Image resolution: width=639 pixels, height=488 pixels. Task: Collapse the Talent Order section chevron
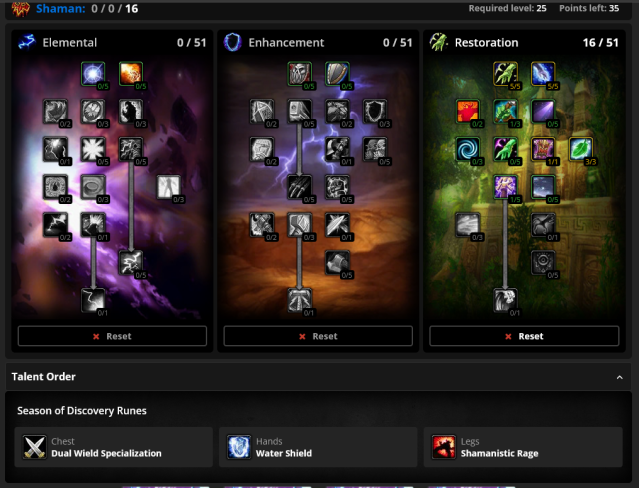tap(619, 377)
